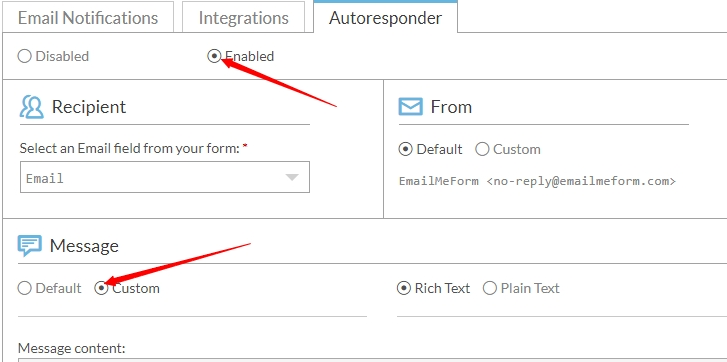
Task: Select the Plain Text format option
Action: [x=490, y=288]
